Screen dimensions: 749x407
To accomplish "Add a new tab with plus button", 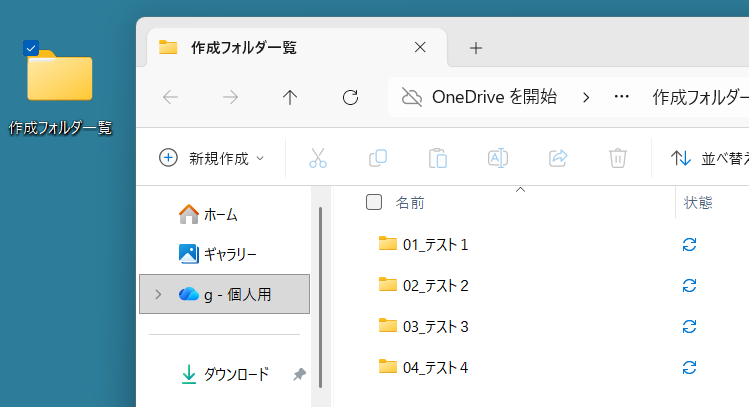I will pyautogui.click(x=476, y=47).
